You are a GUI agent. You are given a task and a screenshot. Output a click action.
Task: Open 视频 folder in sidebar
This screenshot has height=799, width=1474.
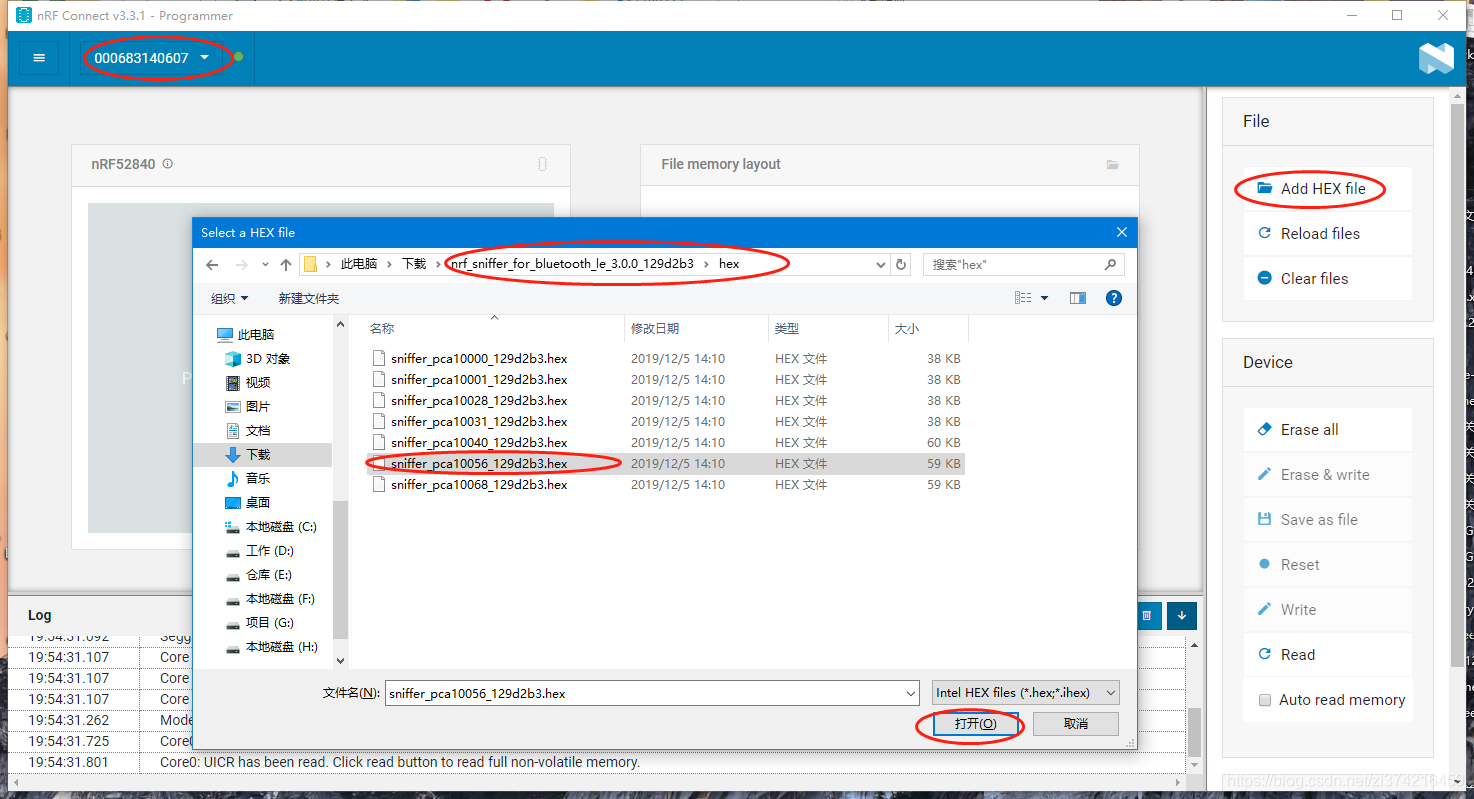(x=247, y=382)
